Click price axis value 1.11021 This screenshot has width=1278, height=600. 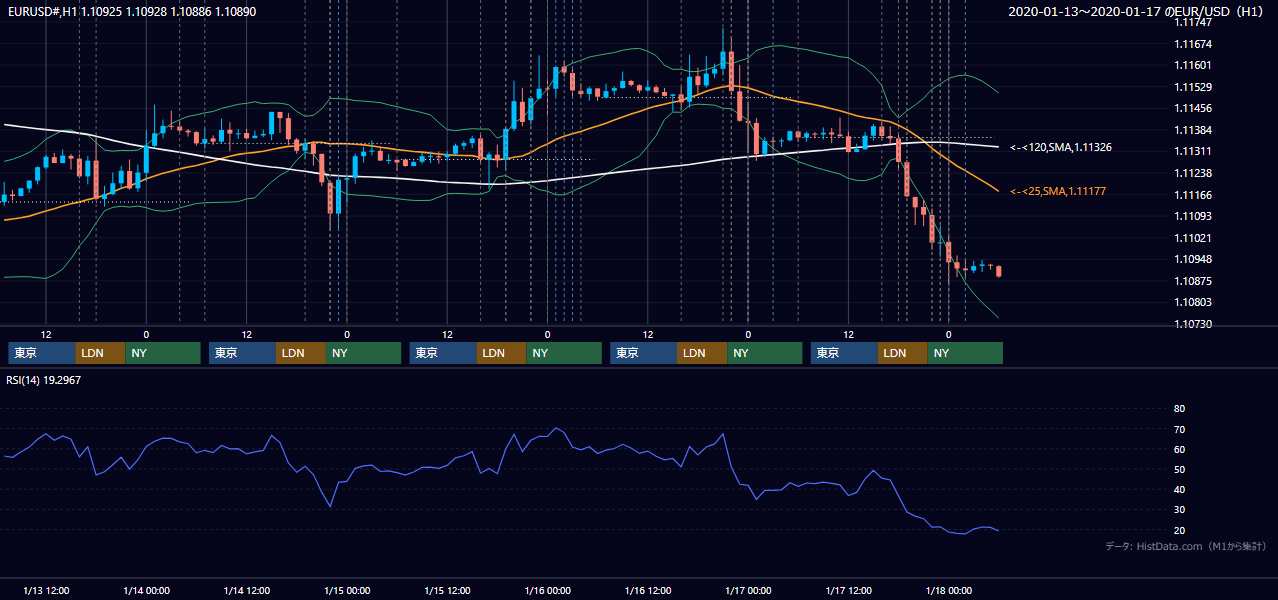tap(1193, 238)
